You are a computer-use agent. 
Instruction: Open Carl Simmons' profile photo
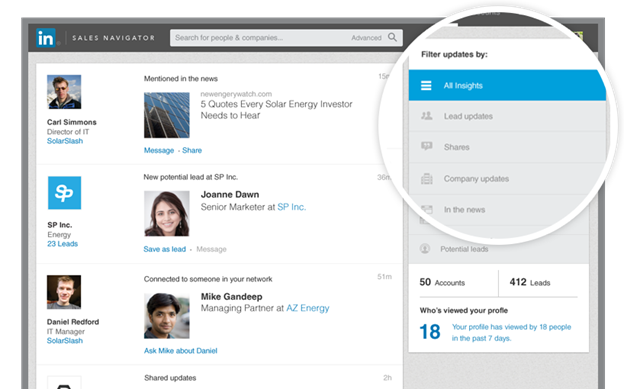(64, 92)
